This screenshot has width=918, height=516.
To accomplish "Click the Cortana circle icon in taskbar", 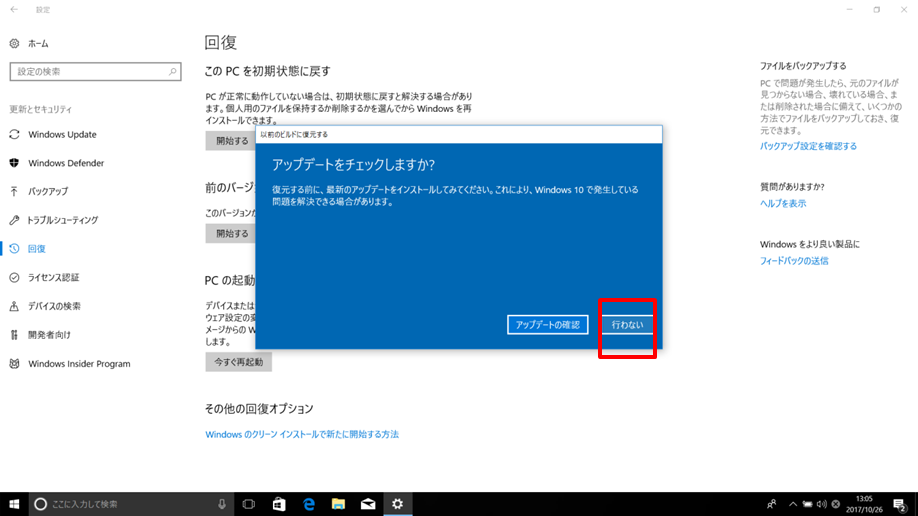I will tap(40, 504).
